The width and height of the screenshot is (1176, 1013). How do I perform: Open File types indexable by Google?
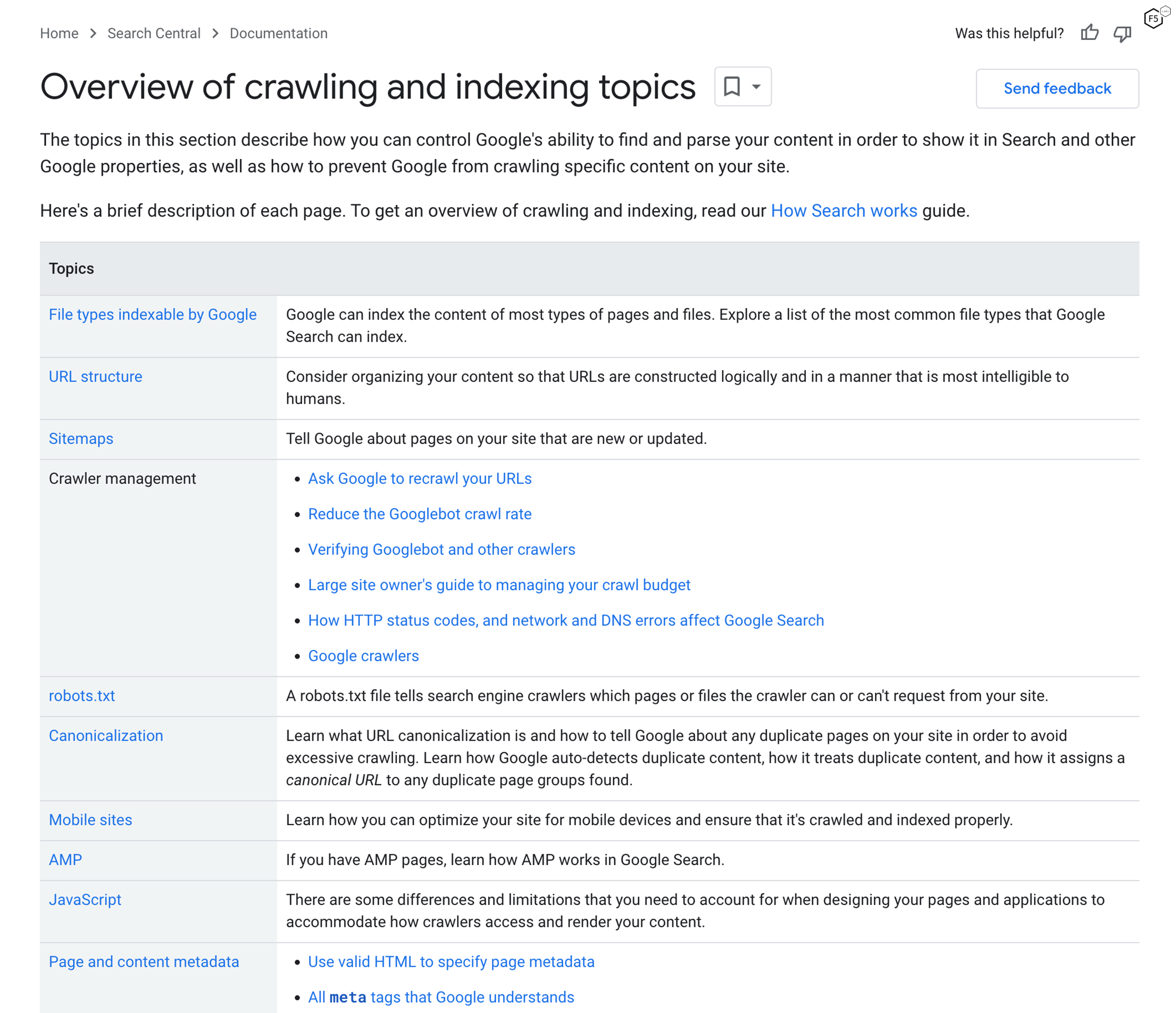click(x=153, y=314)
